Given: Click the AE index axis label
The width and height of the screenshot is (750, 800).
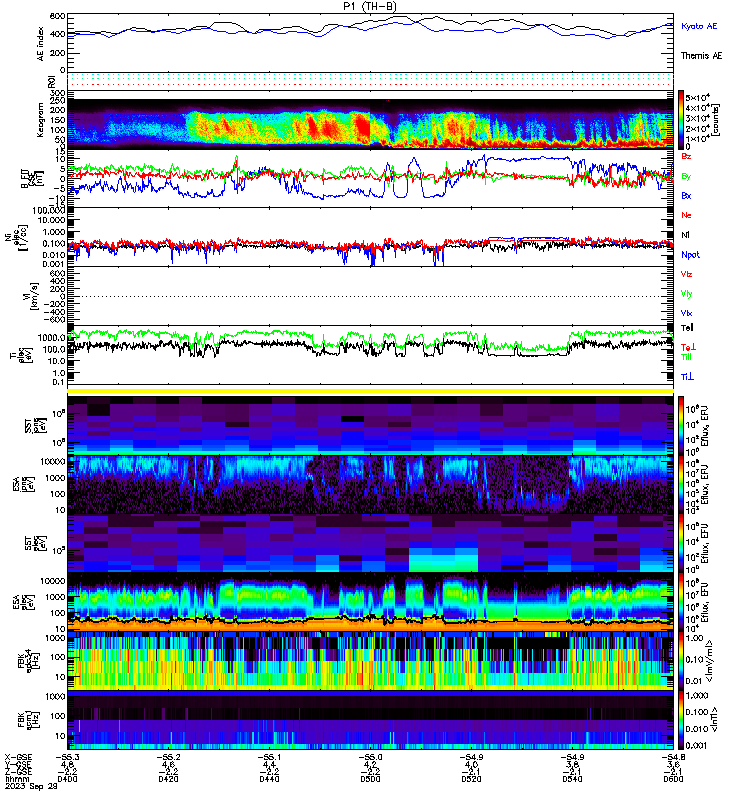Looking at the screenshot, I should click(41, 44).
